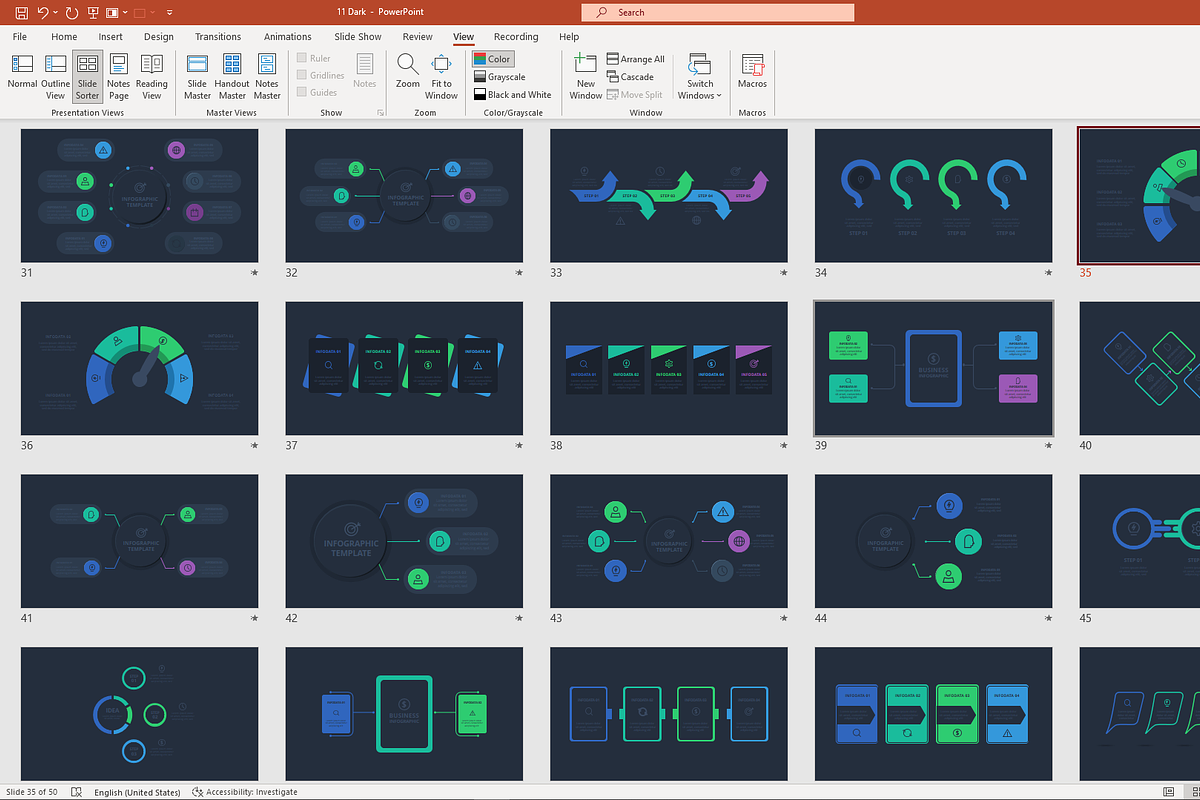
Task: Switch to Black and White mode
Action: pyautogui.click(x=513, y=95)
